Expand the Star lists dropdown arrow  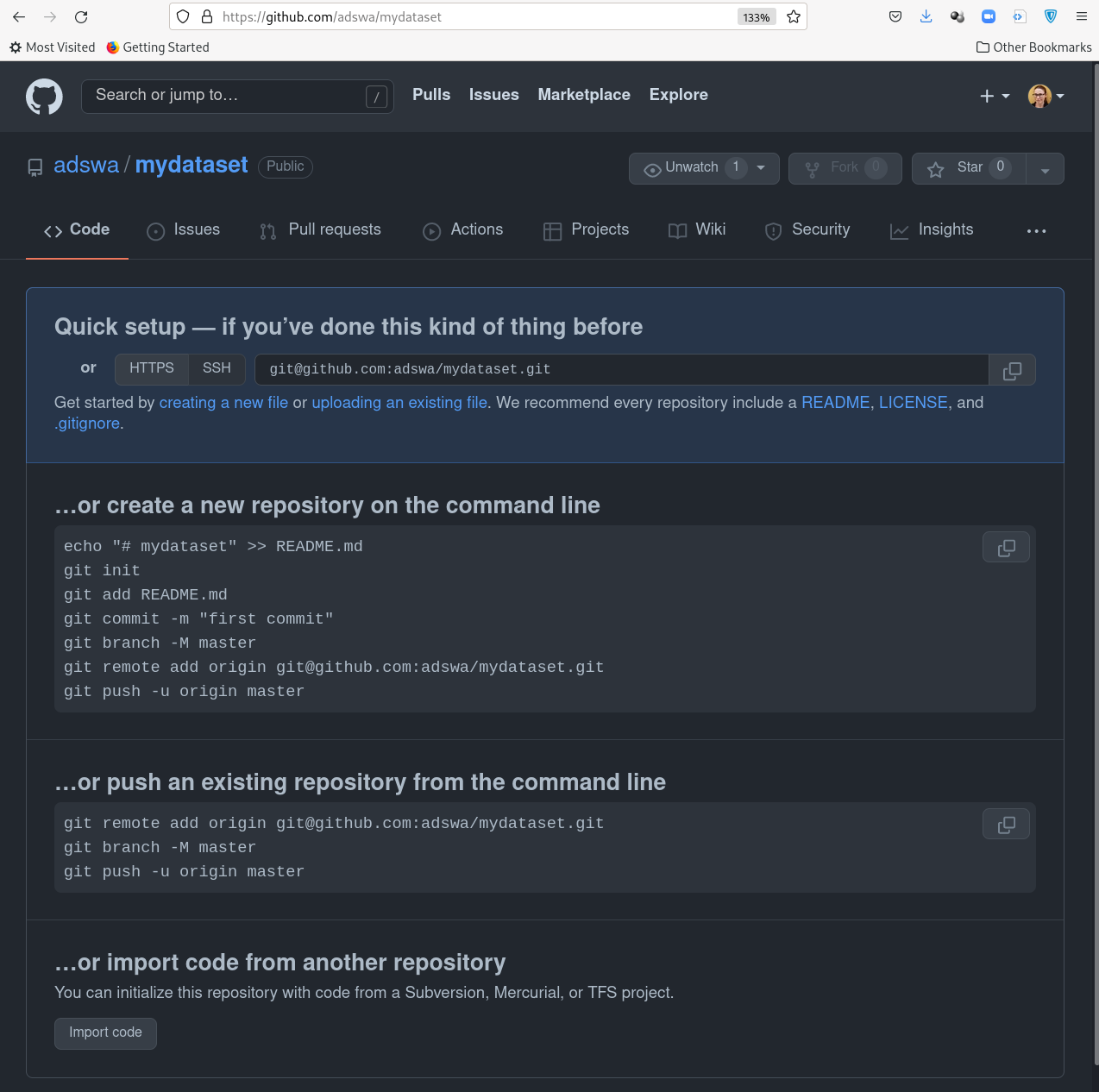[x=1045, y=170]
